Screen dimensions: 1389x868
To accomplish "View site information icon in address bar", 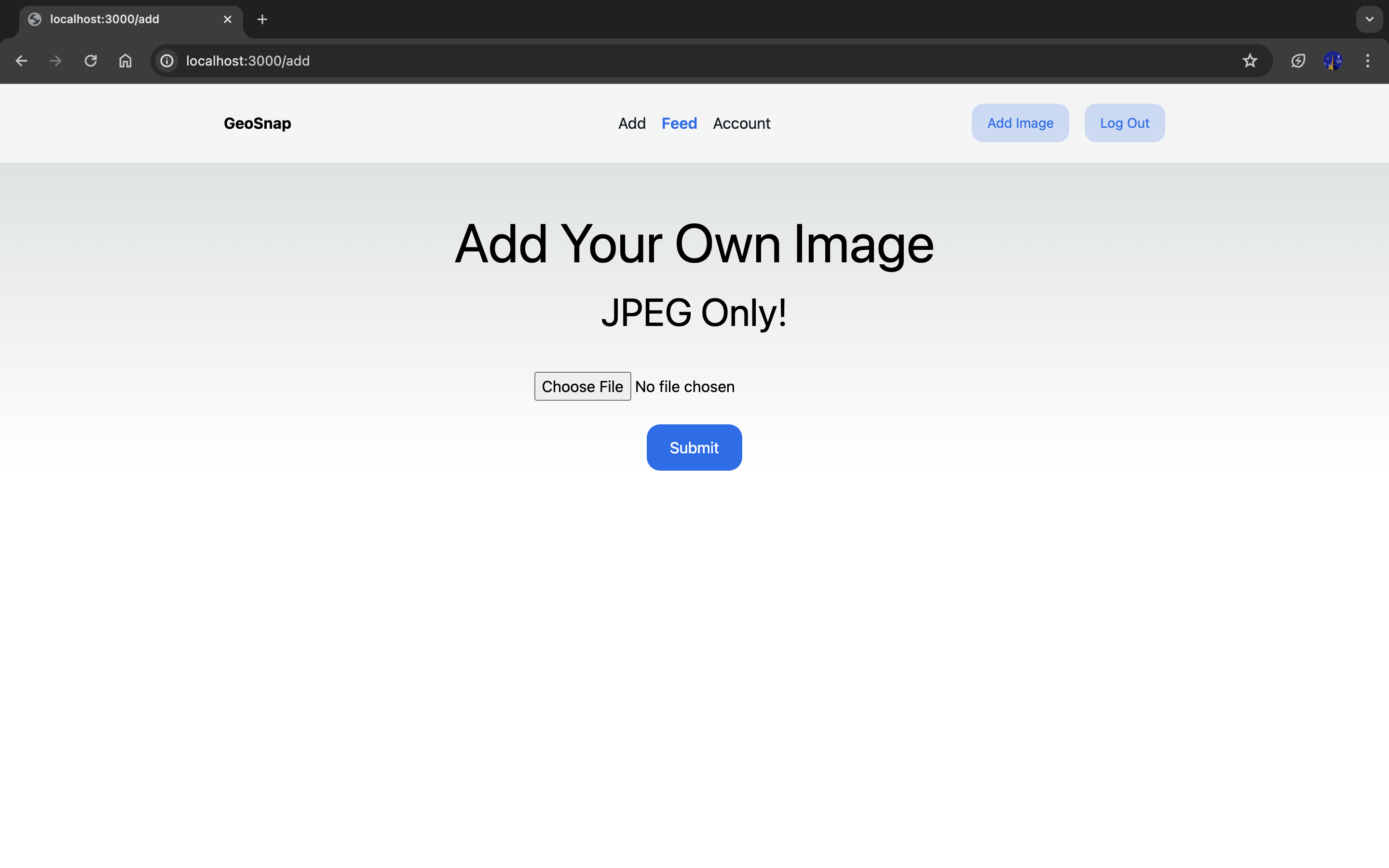I will (x=167, y=61).
